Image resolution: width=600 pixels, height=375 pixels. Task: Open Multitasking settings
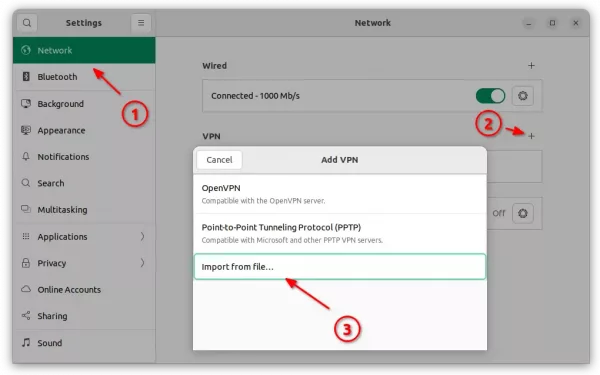click(x=84, y=209)
